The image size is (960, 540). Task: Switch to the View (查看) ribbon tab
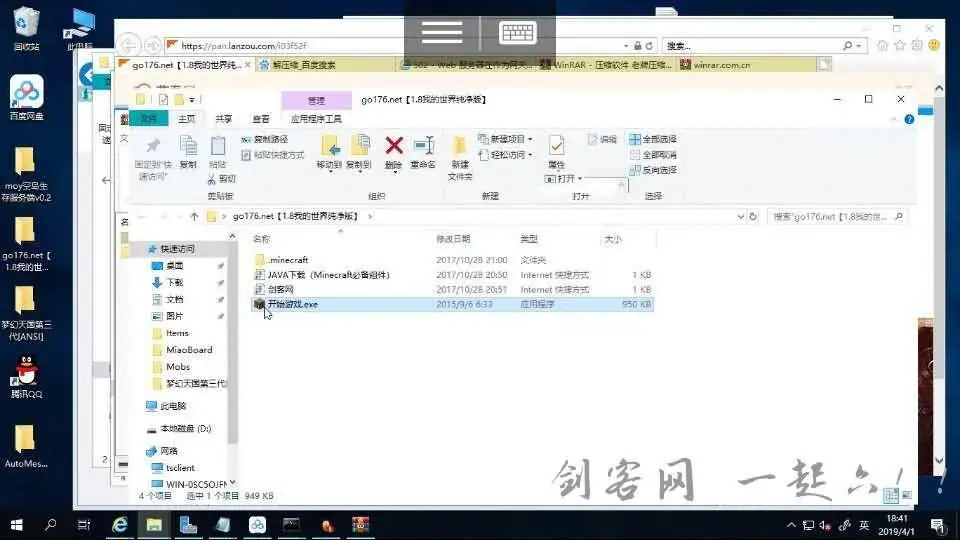point(261,119)
